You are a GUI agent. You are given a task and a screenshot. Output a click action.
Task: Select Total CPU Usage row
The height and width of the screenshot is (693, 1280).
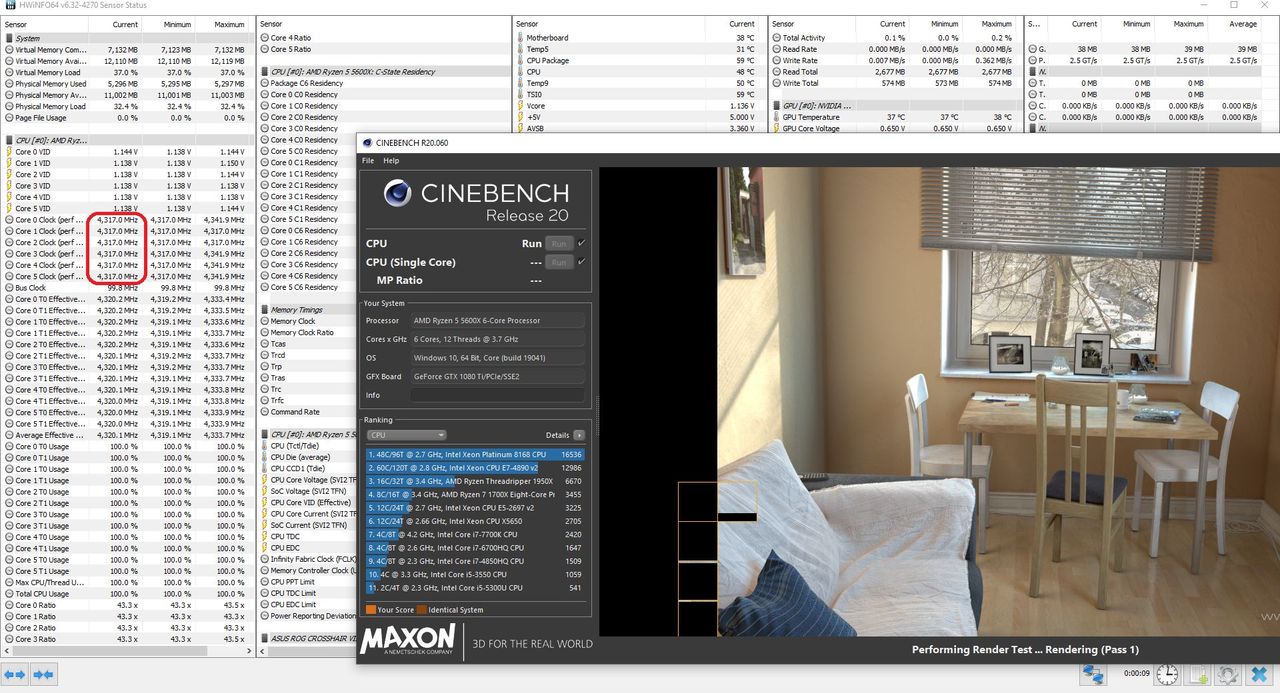[126, 594]
